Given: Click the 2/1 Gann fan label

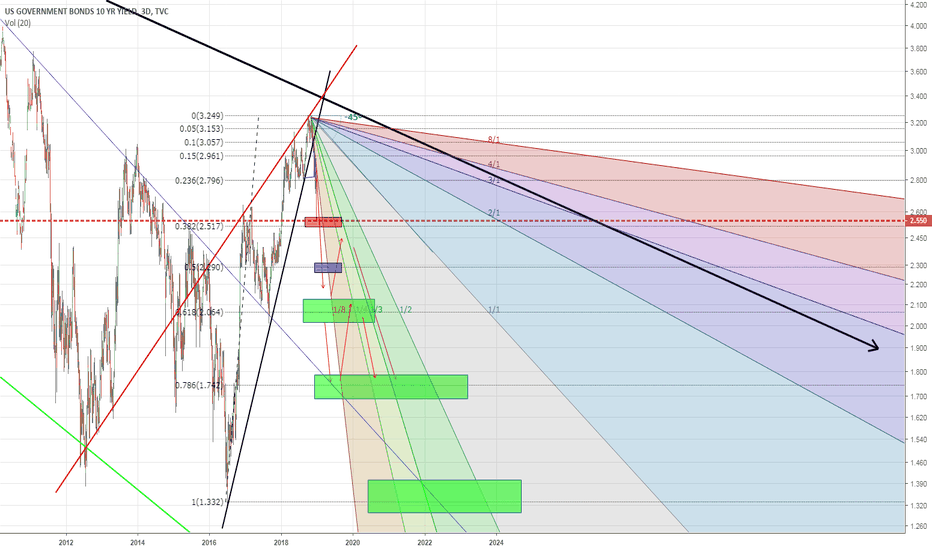Looking at the screenshot, I should pyautogui.click(x=494, y=212).
